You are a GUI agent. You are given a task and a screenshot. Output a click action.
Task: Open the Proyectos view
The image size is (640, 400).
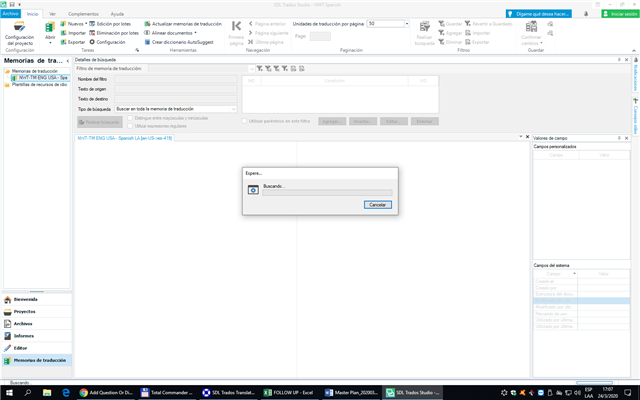tap(37, 312)
